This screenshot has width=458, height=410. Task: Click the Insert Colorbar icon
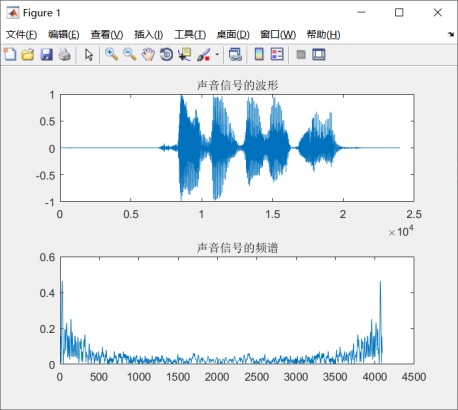click(259, 54)
